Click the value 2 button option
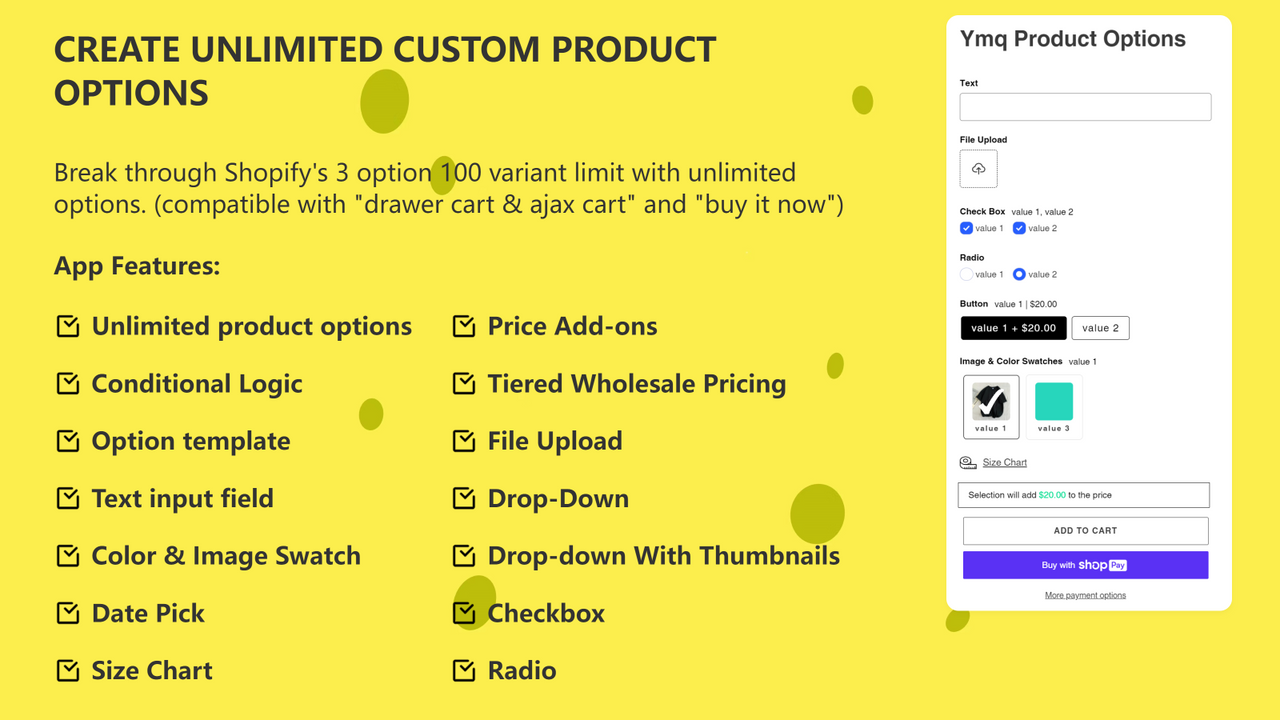 pyautogui.click(x=1100, y=327)
